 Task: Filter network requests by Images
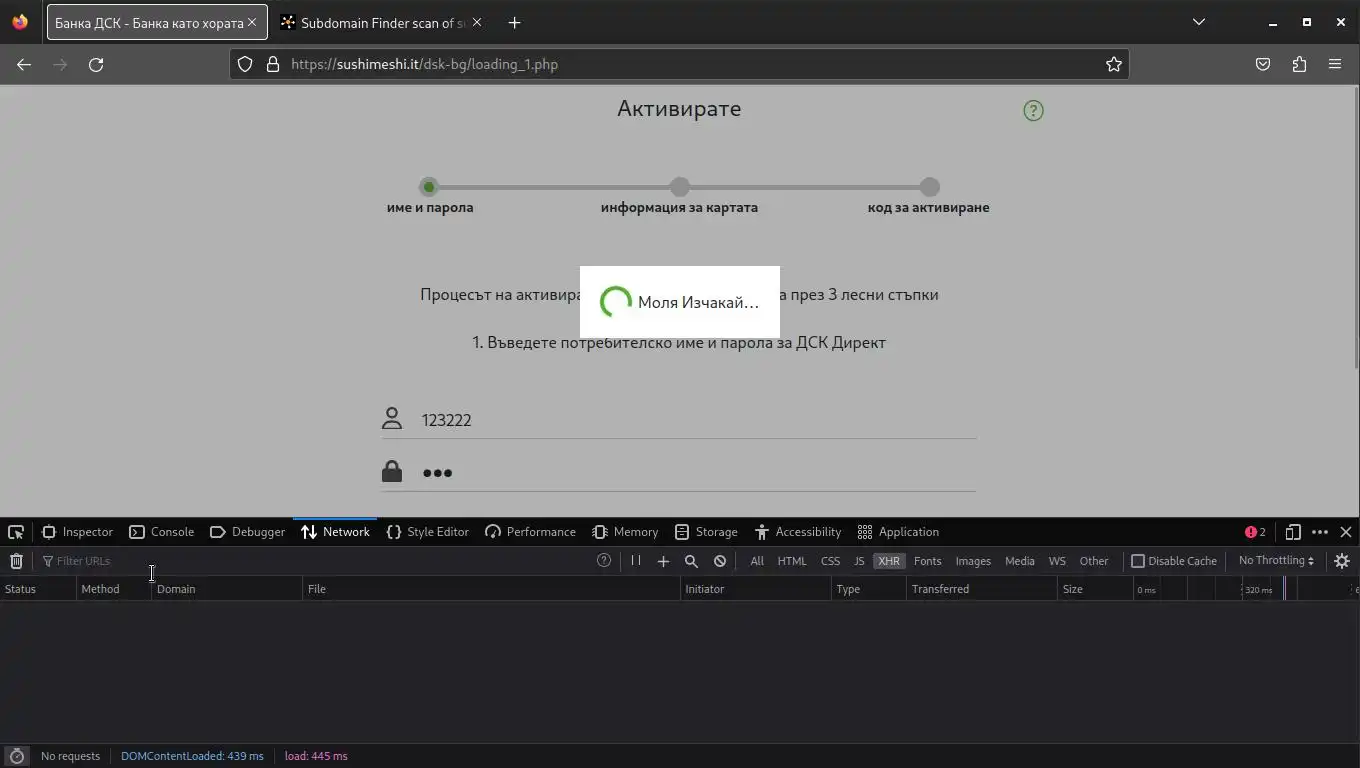point(973,561)
